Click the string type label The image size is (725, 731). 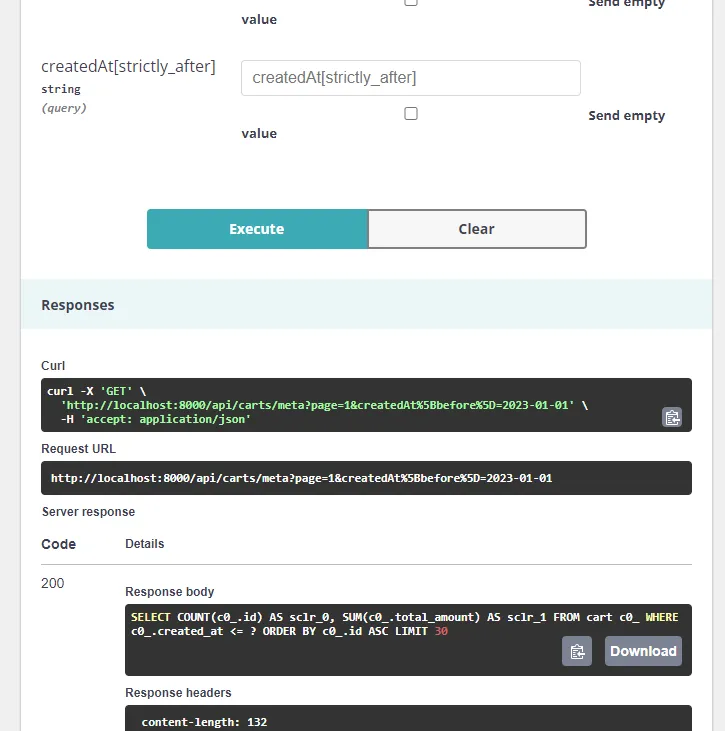[x=61, y=89]
